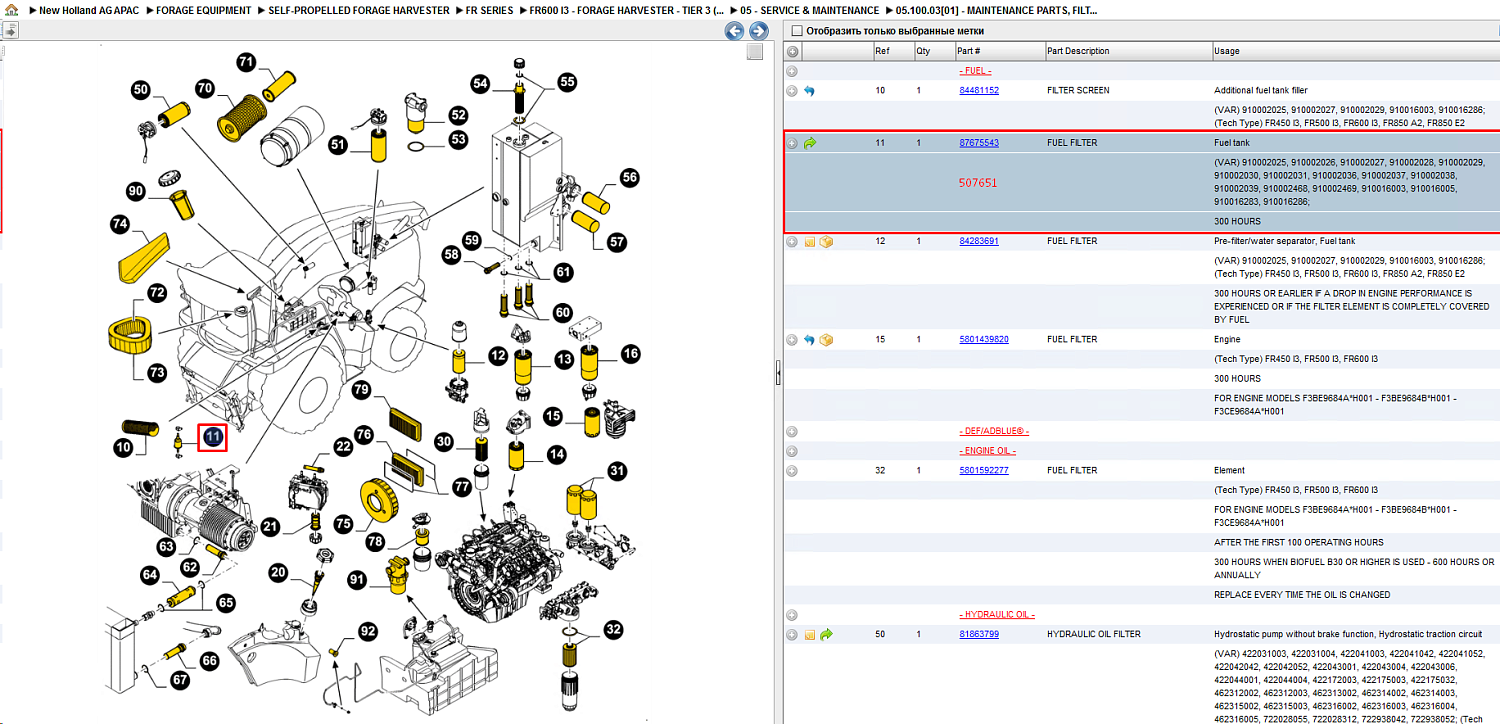The width and height of the screenshot is (1500, 724).
Task: Open FORAGE EQUIPMENT breadcrumb item
Action: point(204,10)
